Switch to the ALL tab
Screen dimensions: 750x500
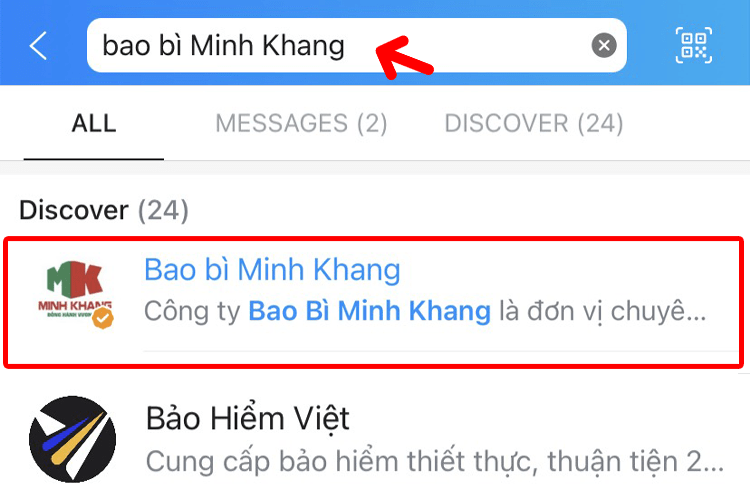[x=94, y=123]
